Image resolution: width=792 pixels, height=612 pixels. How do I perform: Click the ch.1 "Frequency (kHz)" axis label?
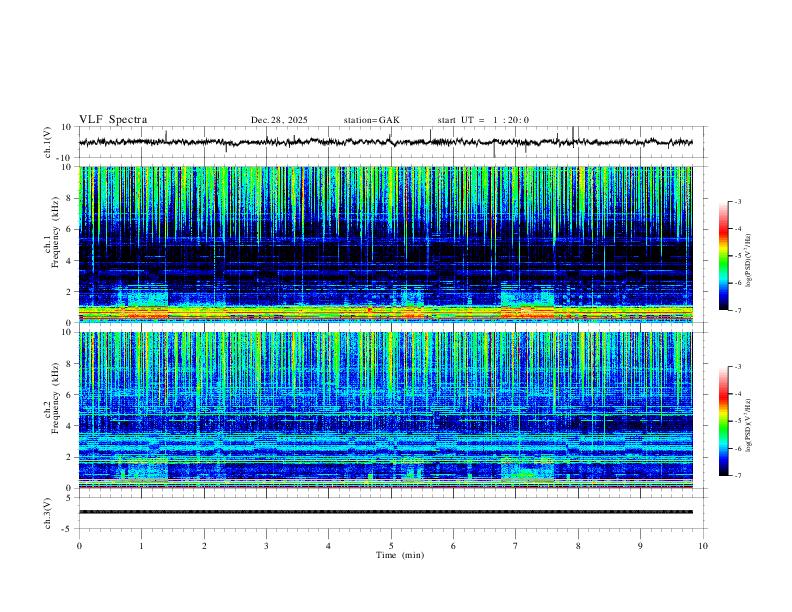[55, 233]
